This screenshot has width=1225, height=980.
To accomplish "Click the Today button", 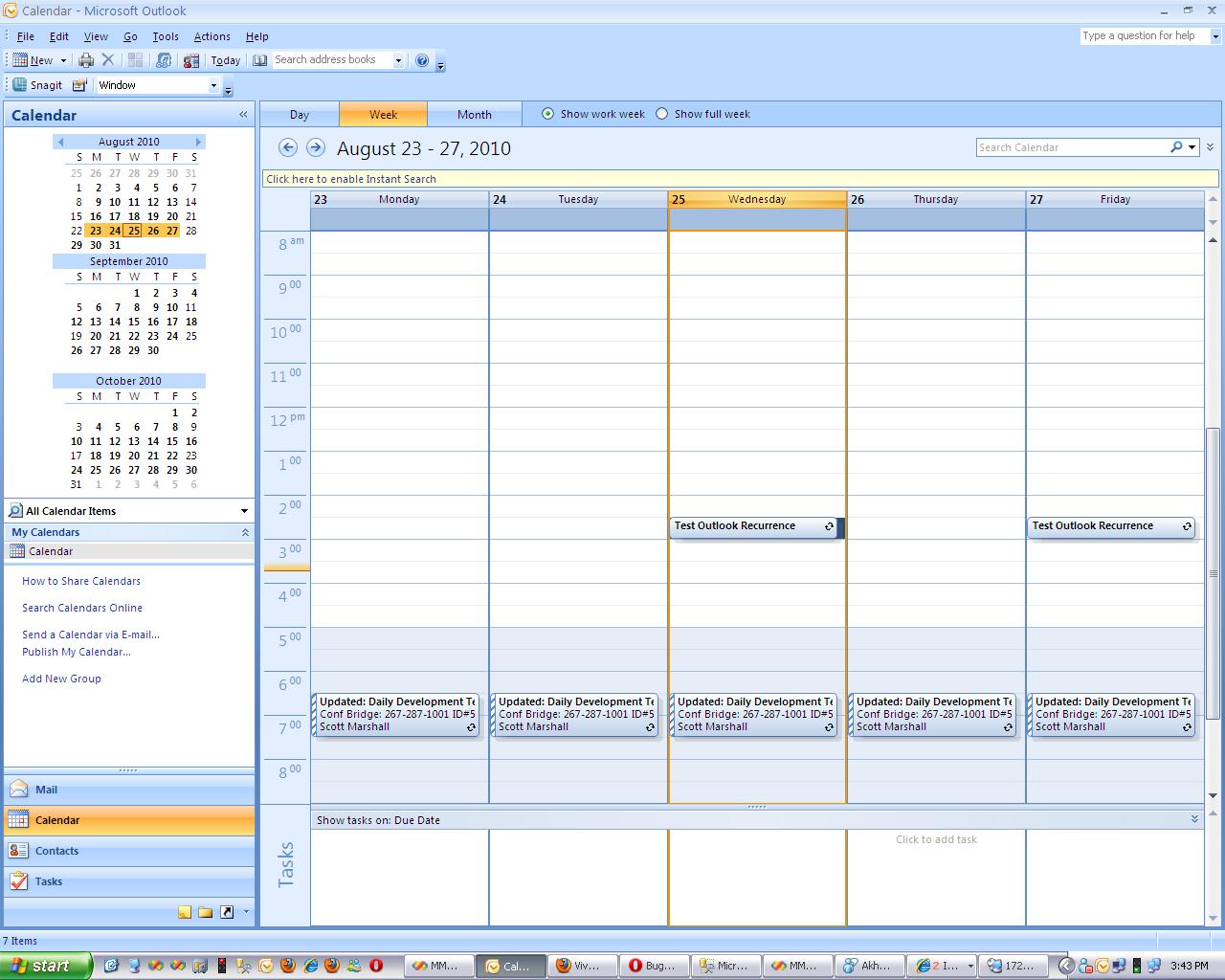I will pos(226,60).
